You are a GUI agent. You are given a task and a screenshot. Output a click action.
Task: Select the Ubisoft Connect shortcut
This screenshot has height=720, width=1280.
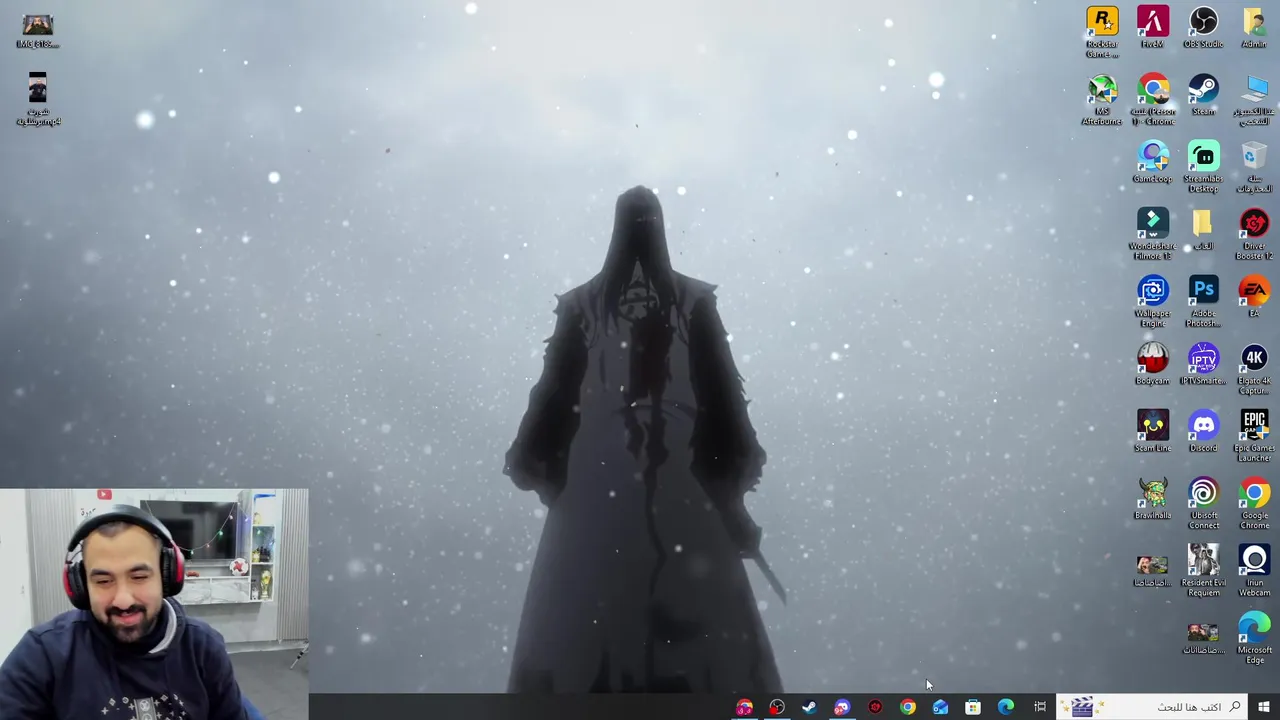tap(1203, 503)
